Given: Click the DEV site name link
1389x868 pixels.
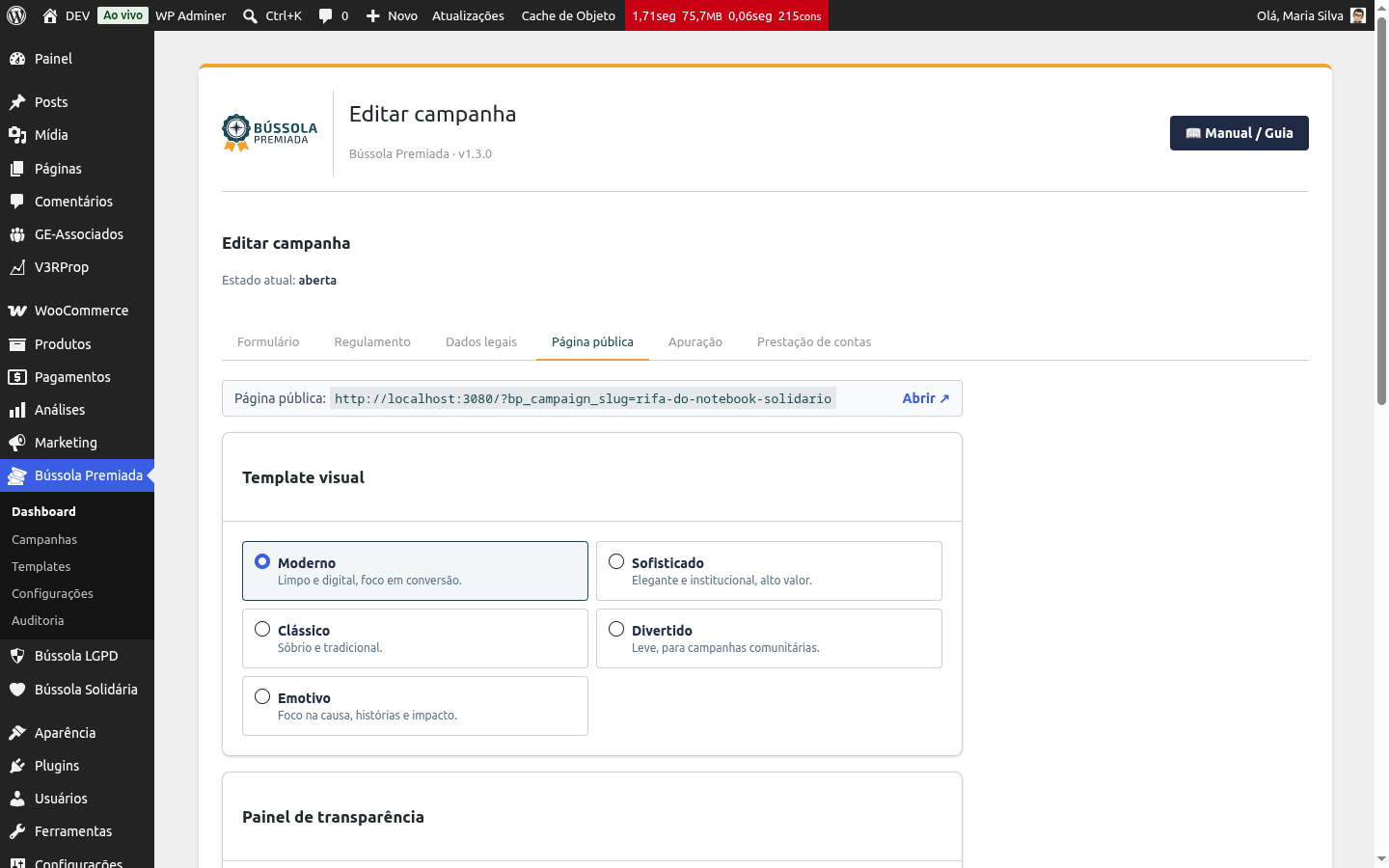Looking at the screenshot, I should [x=78, y=15].
